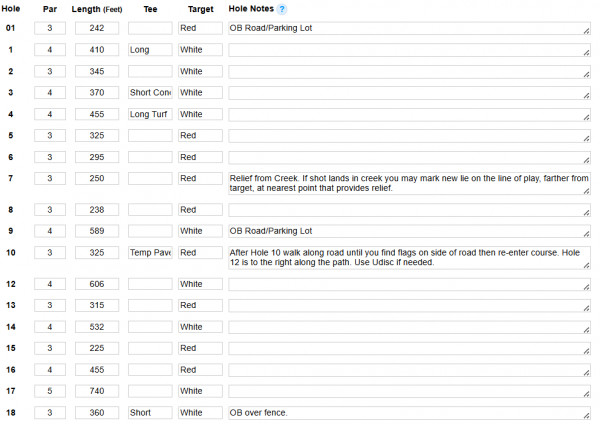Click the "OB over fence." notes field
Screen dimensions: 600x424
[x=408, y=412]
